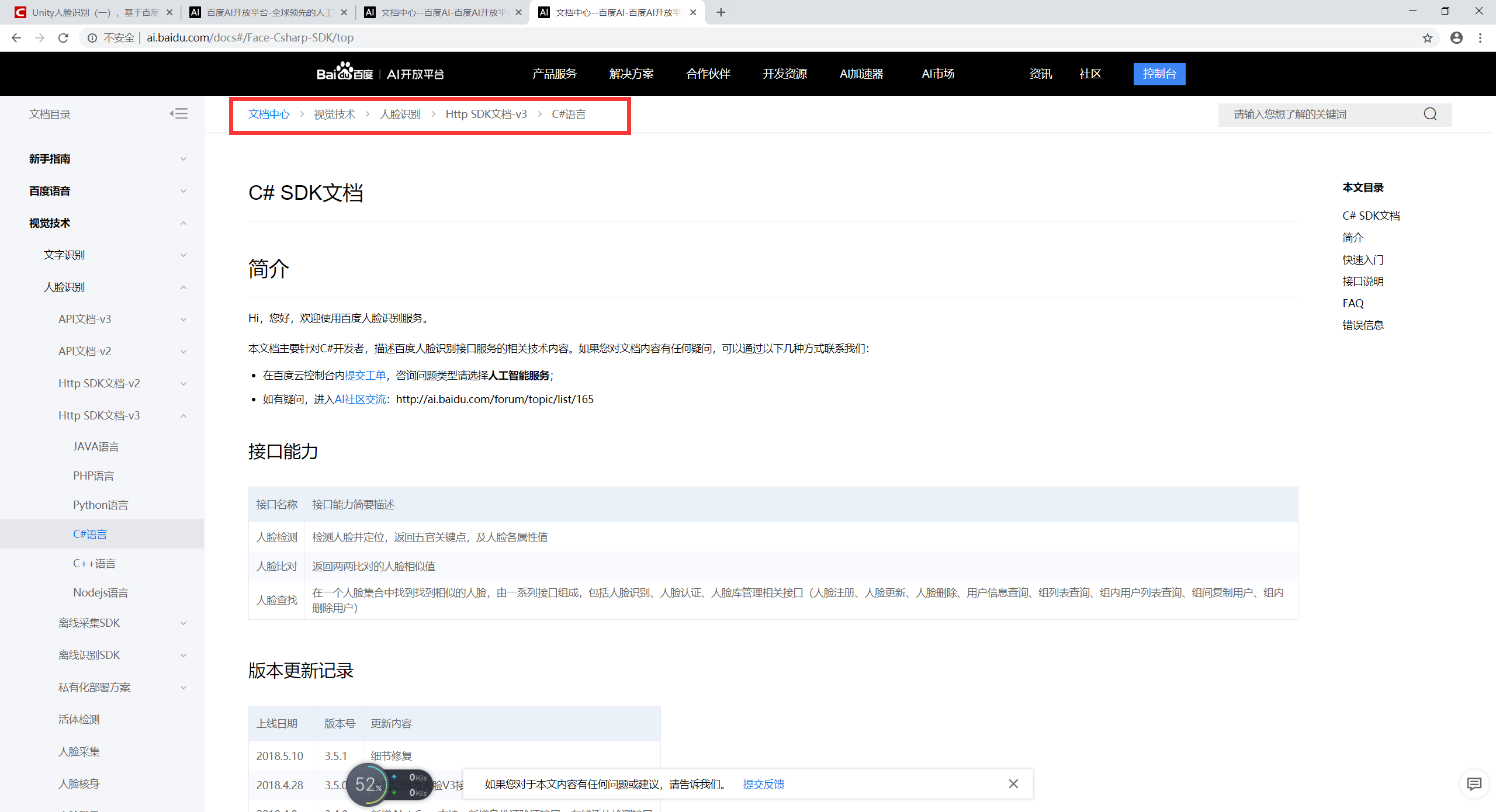Click the 控制台 button
This screenshot has height=812, width=1496.
(x=1159, y=74)
